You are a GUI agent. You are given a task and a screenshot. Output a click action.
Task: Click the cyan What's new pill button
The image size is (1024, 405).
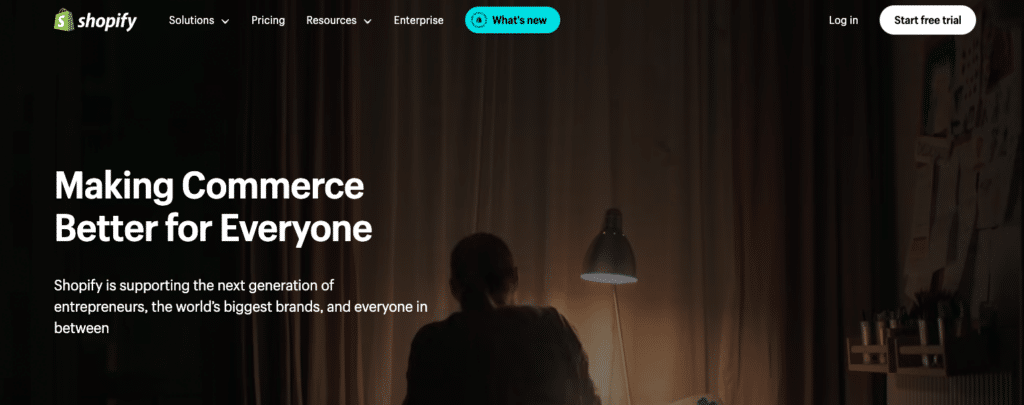pos(512,20)
